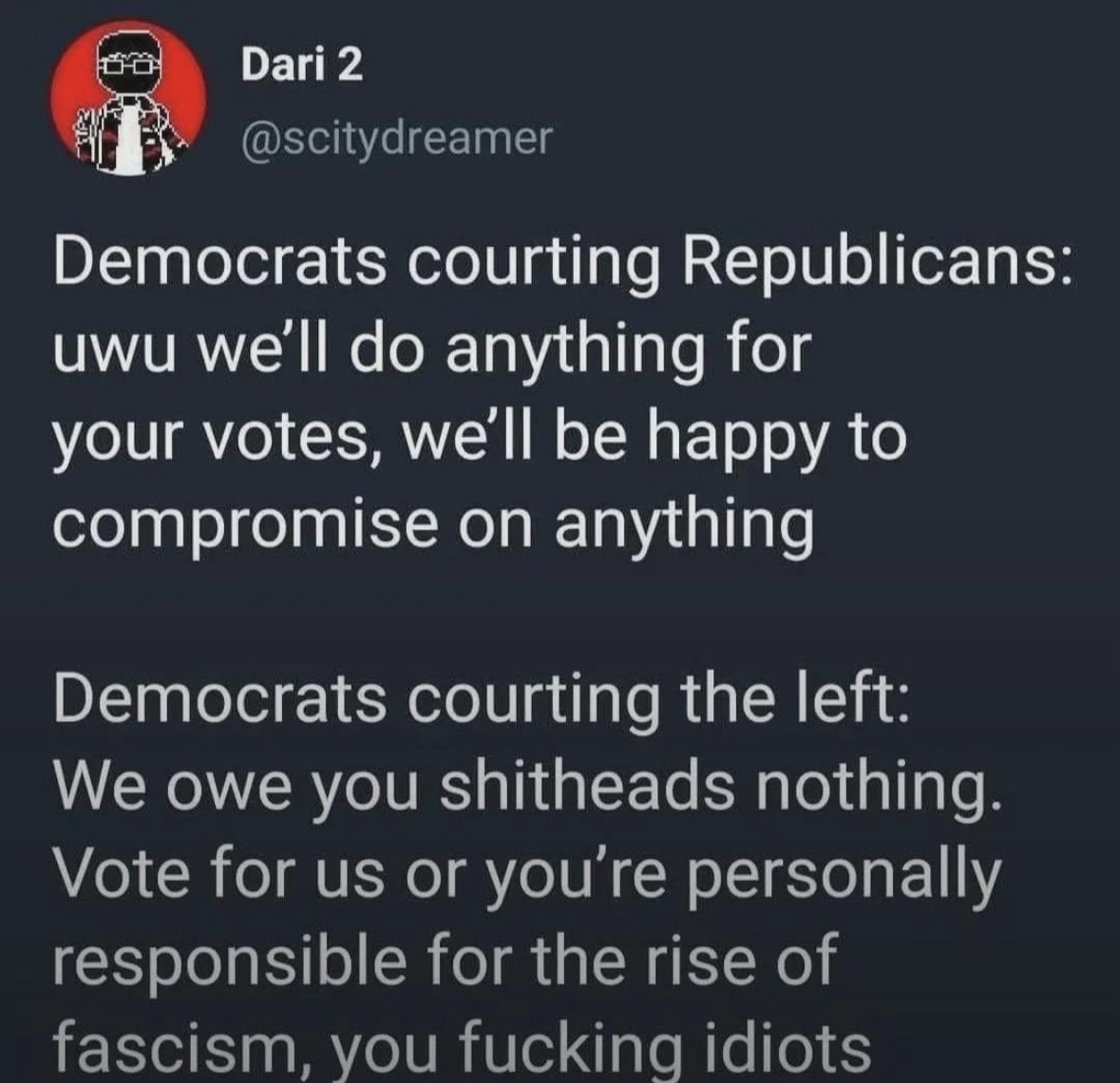Open Dari 2's red profile avatar
1120x1083 pixels.
(x=127, y=99)
